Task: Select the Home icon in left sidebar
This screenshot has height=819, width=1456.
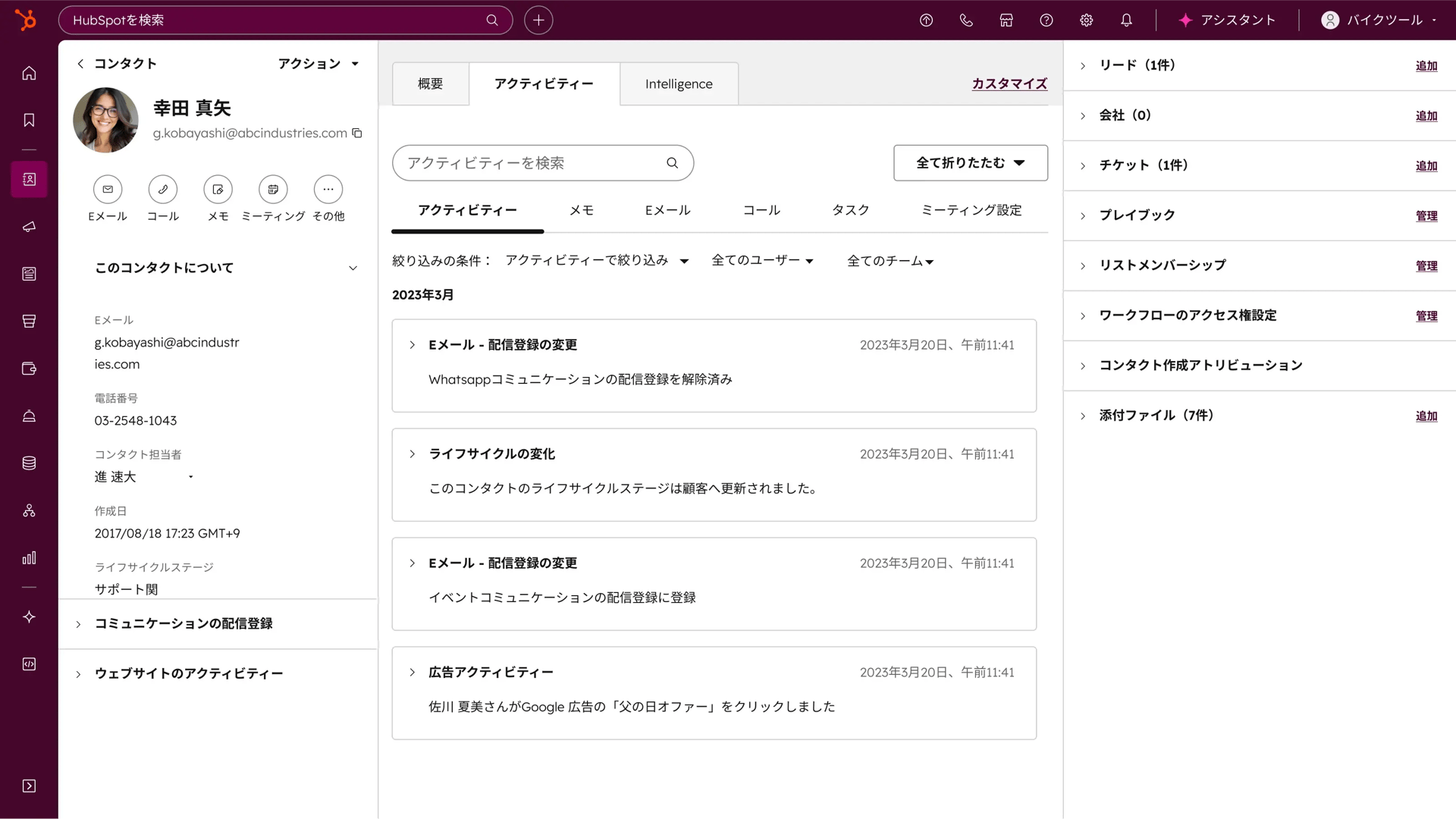Action: tap(29, 73)
